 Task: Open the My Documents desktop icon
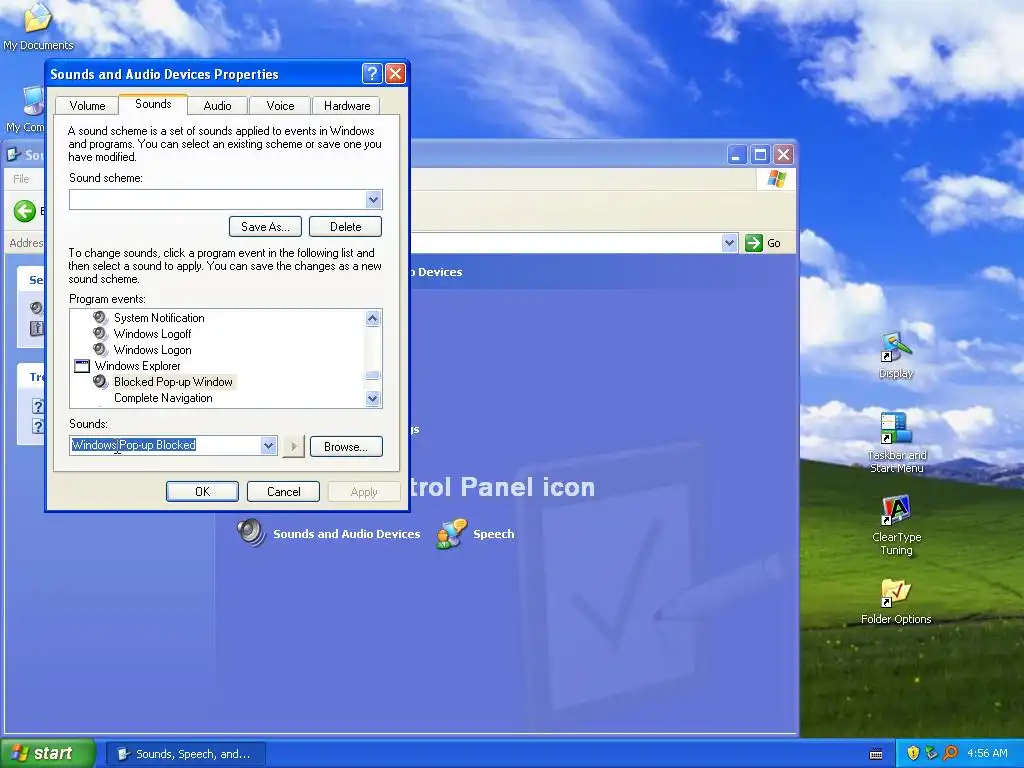coord(38,26)
